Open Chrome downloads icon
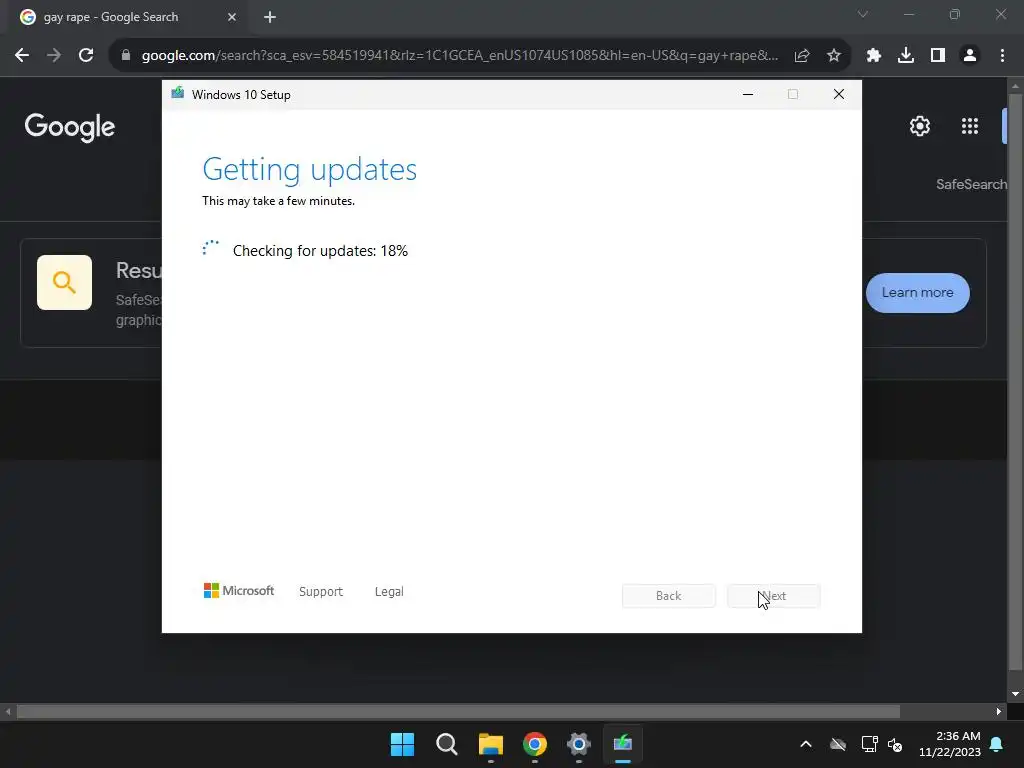The image size is (1024, 768). pyautogui.click(x=906, y=56)
